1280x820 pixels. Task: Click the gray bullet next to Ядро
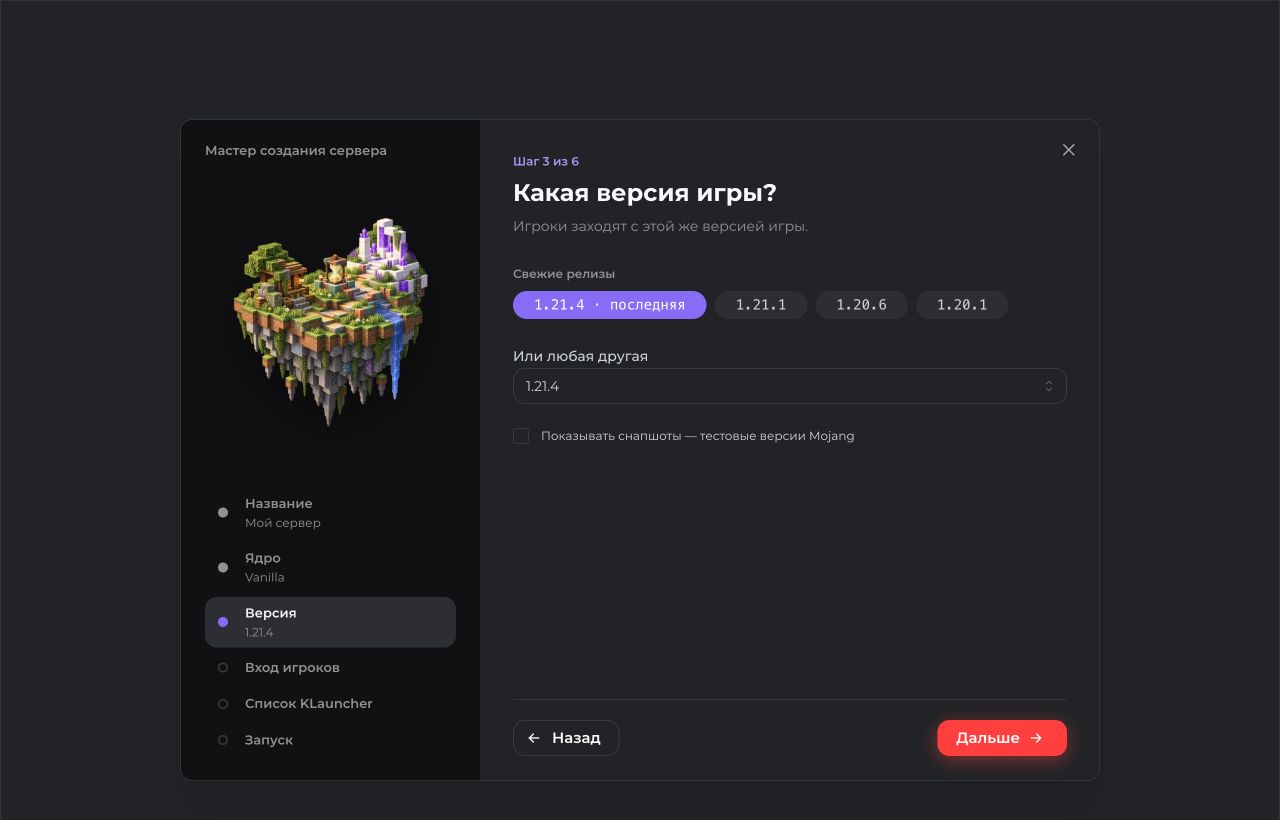coord(223,567)
